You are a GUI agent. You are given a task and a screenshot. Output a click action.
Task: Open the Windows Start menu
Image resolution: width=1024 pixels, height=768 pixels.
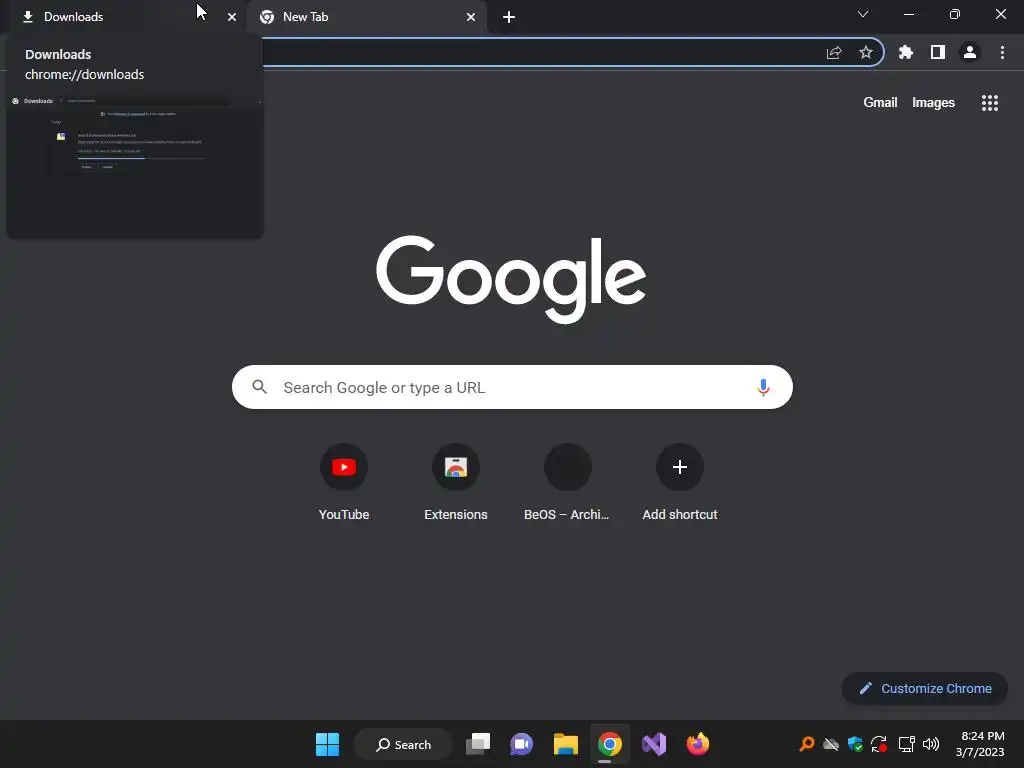327,744
